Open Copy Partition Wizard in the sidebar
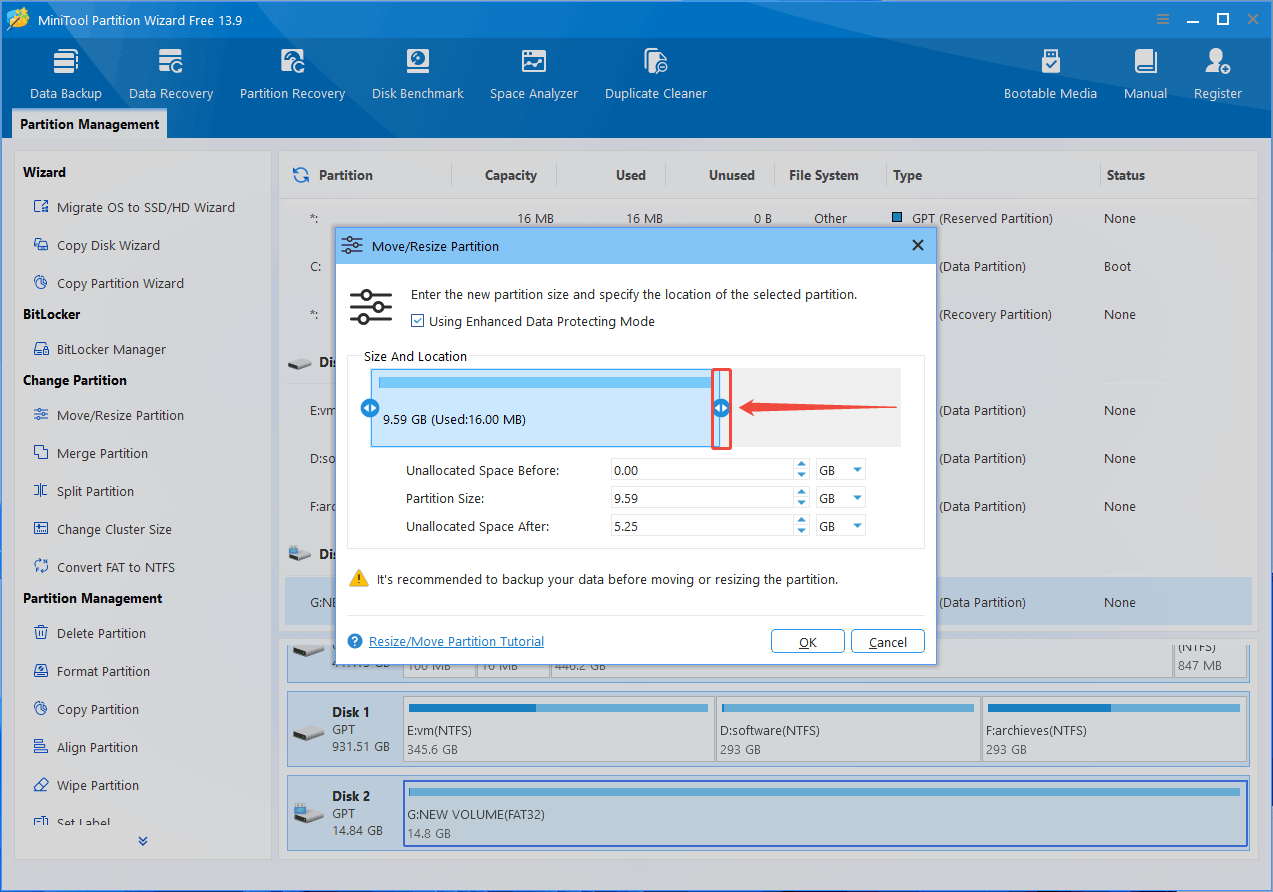Image resolution: width=1273 pixels, height=892 pixels. click(x=108, y=283)
